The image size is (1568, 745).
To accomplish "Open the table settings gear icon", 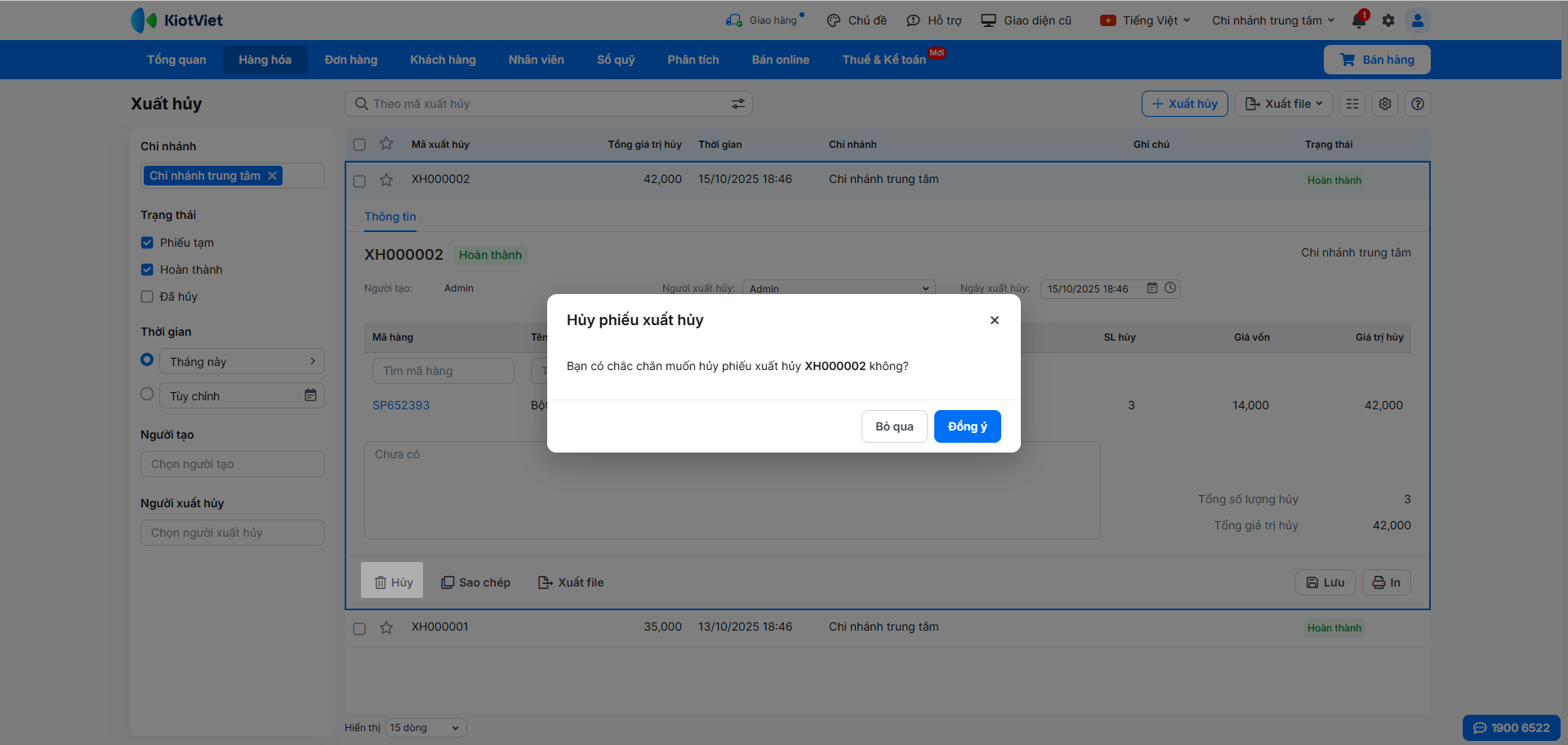I will (1385, 104).
